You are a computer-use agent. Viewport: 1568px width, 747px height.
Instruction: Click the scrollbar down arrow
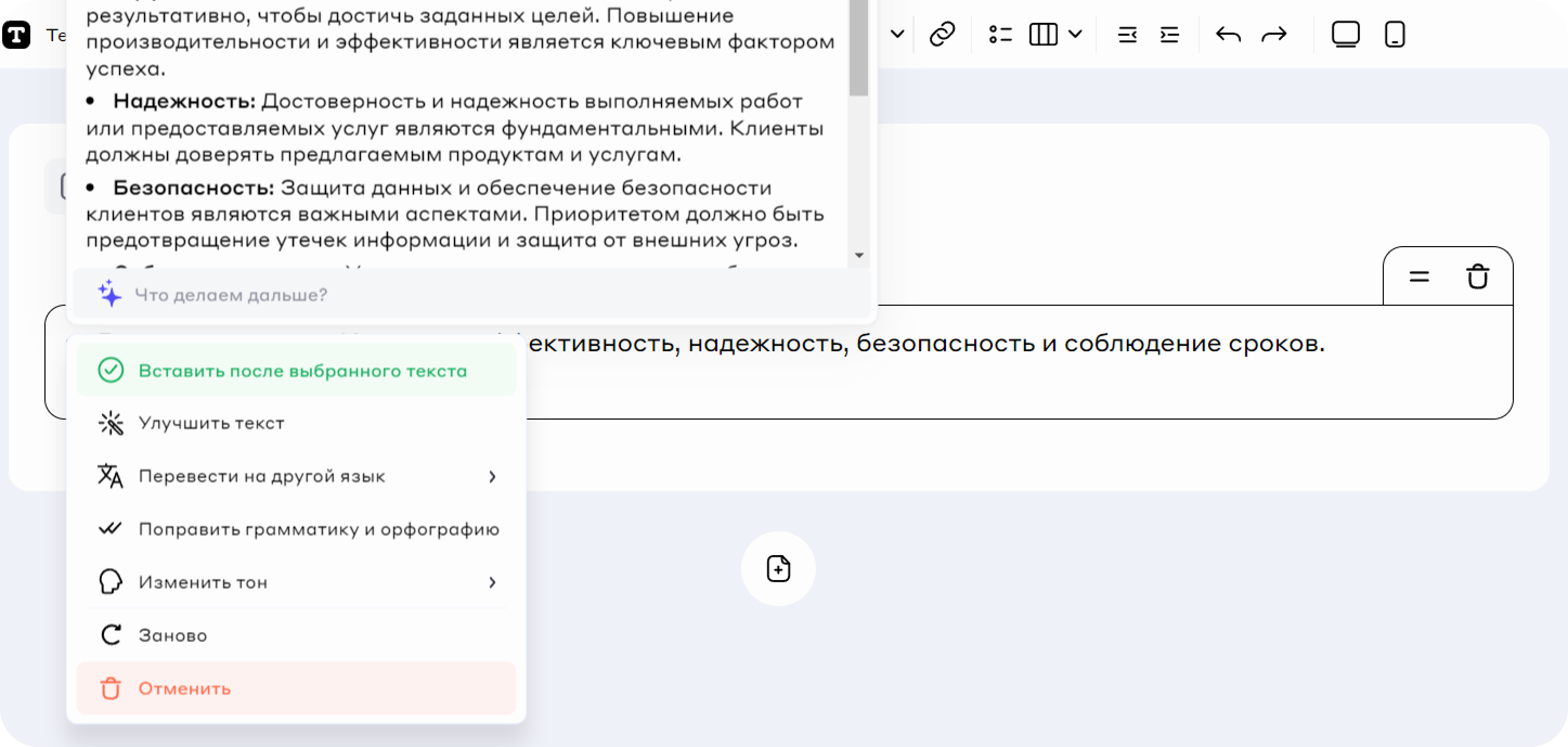859,255
